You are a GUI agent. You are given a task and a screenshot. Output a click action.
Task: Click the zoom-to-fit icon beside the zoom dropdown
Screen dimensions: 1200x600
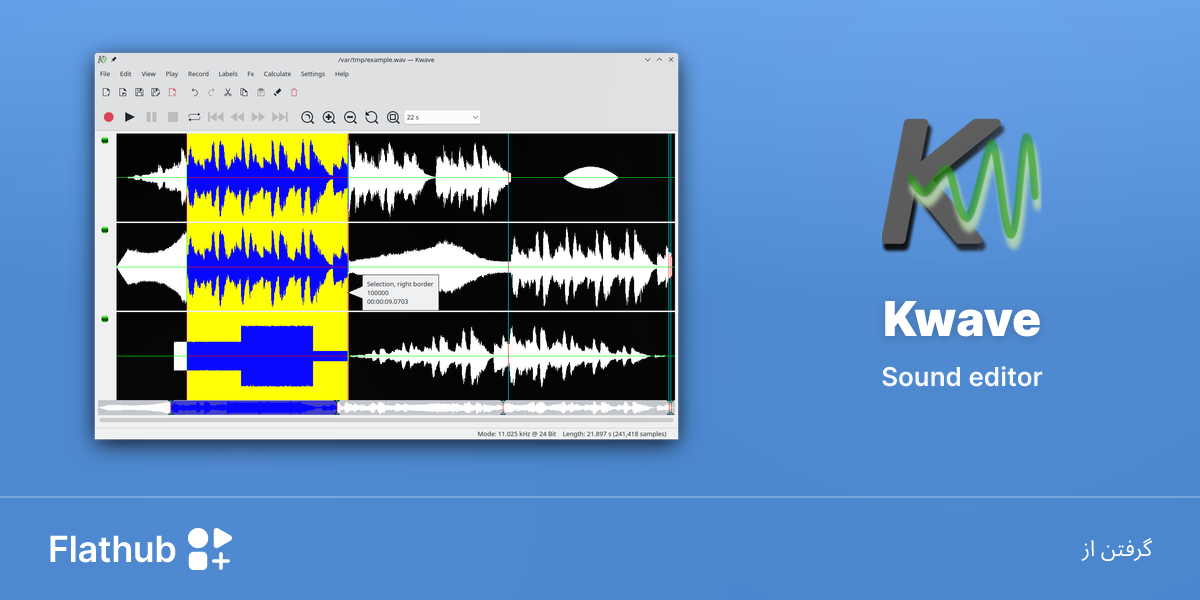point(393,117)
